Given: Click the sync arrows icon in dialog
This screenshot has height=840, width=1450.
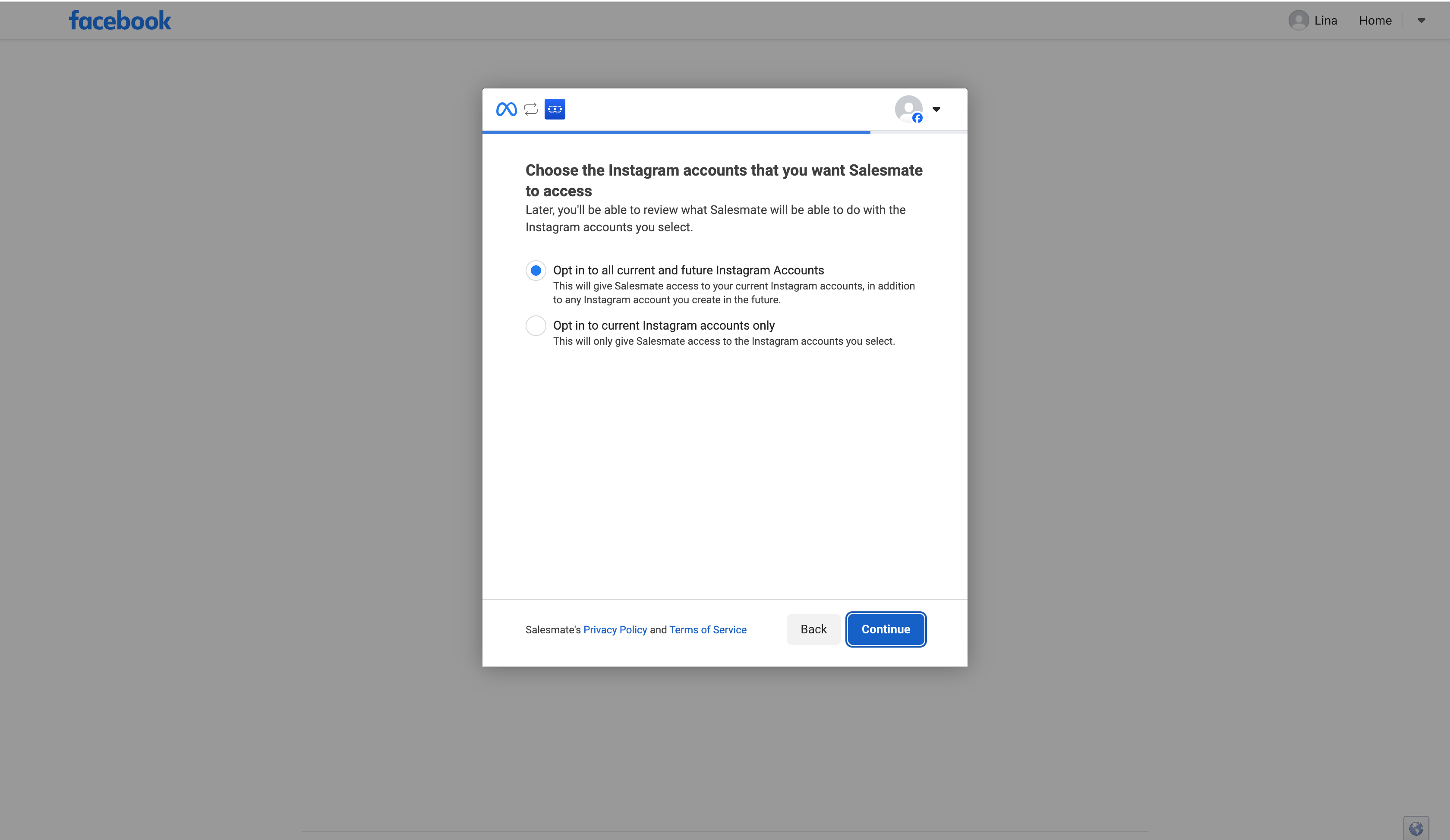Looking at the screenshot, I should coord(530,109).
